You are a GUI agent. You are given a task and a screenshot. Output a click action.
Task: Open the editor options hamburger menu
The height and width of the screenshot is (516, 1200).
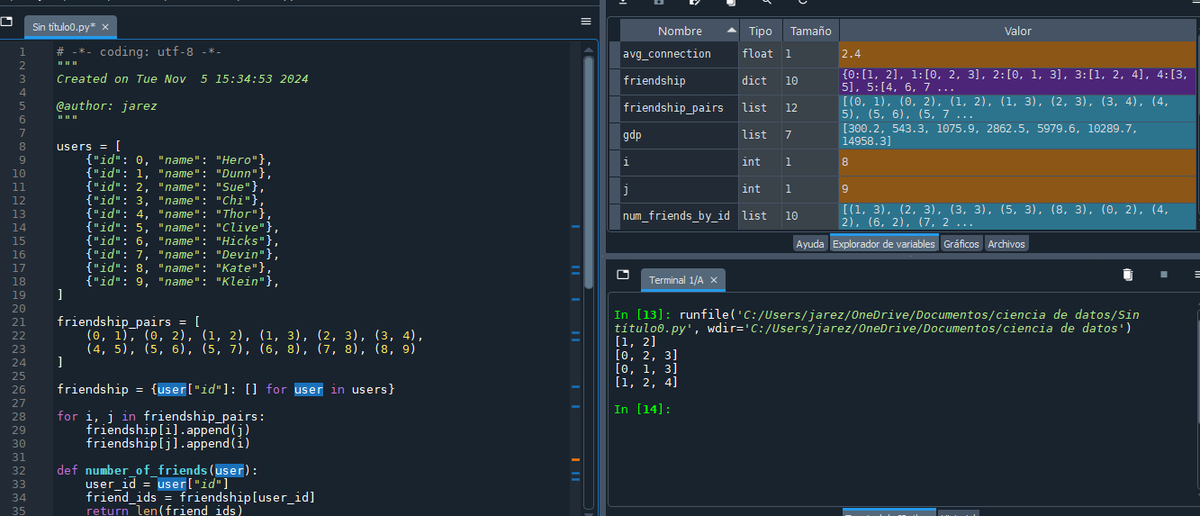tap(587, 22)
